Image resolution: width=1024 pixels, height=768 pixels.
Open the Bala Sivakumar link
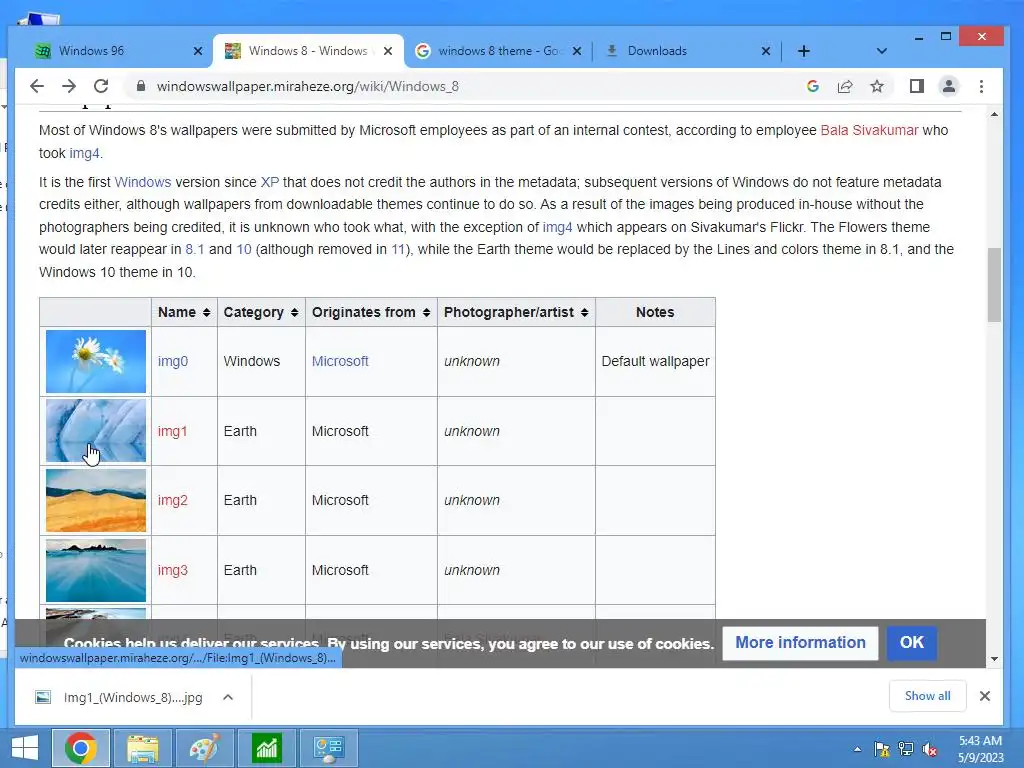click(869, 130)
